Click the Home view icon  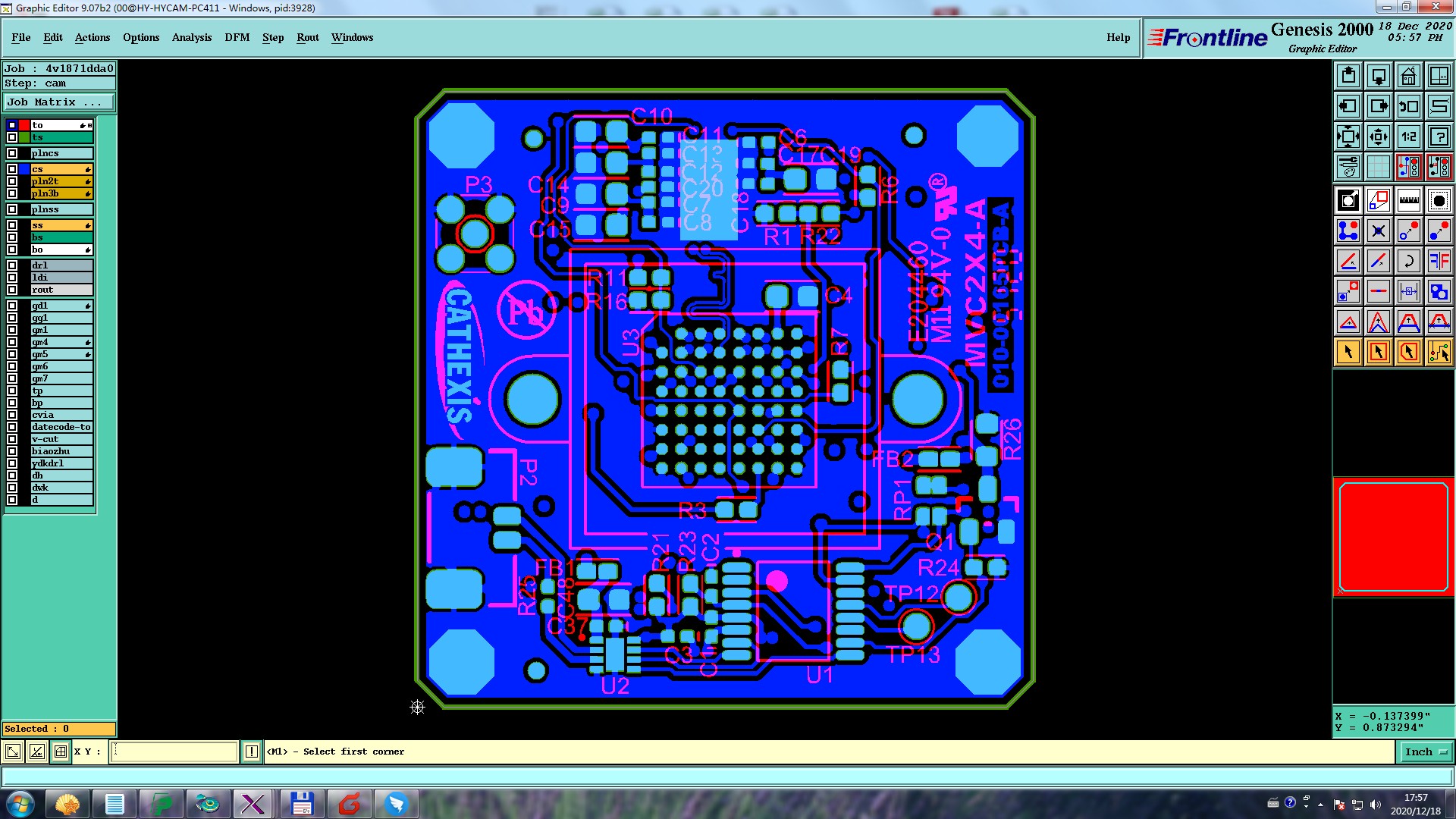1408,76
